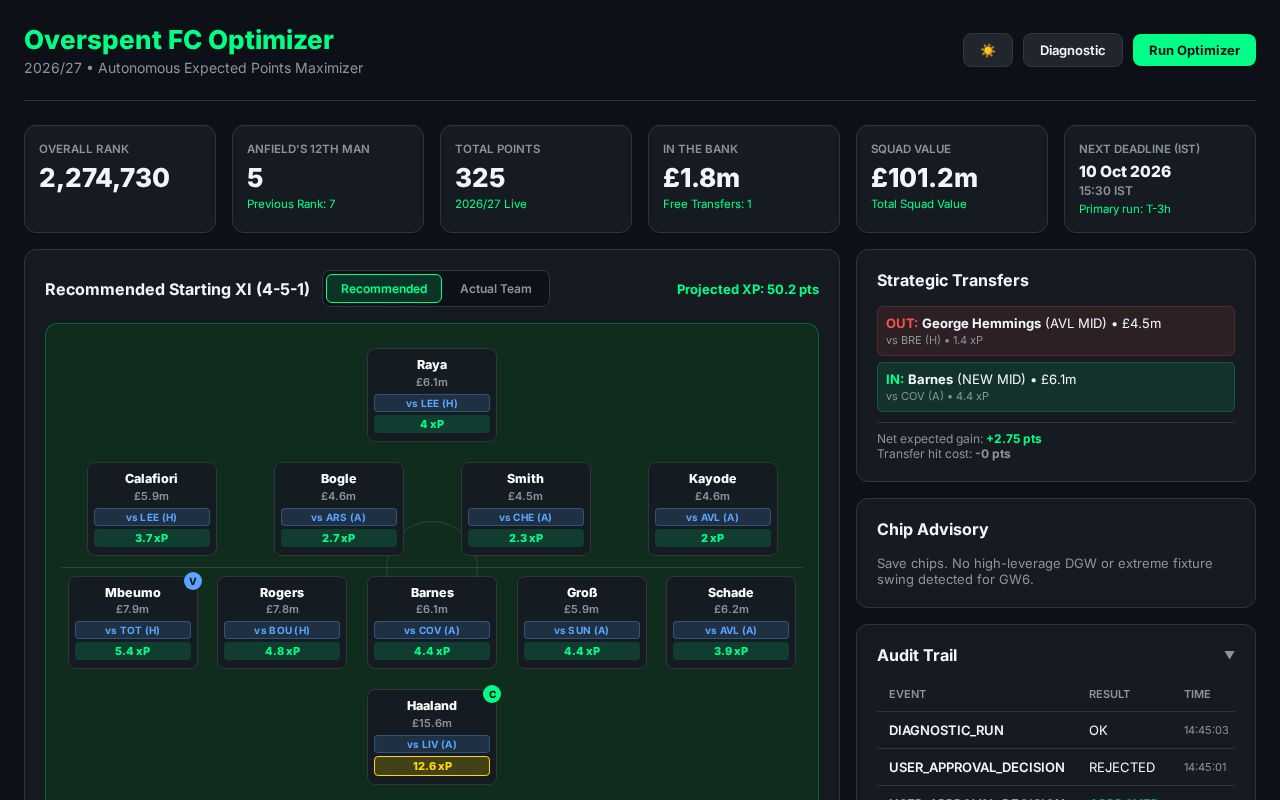Viewport: 1280px width, 800px height.
Task: Select the Bogle player card
Action: [x=339, y=509]
